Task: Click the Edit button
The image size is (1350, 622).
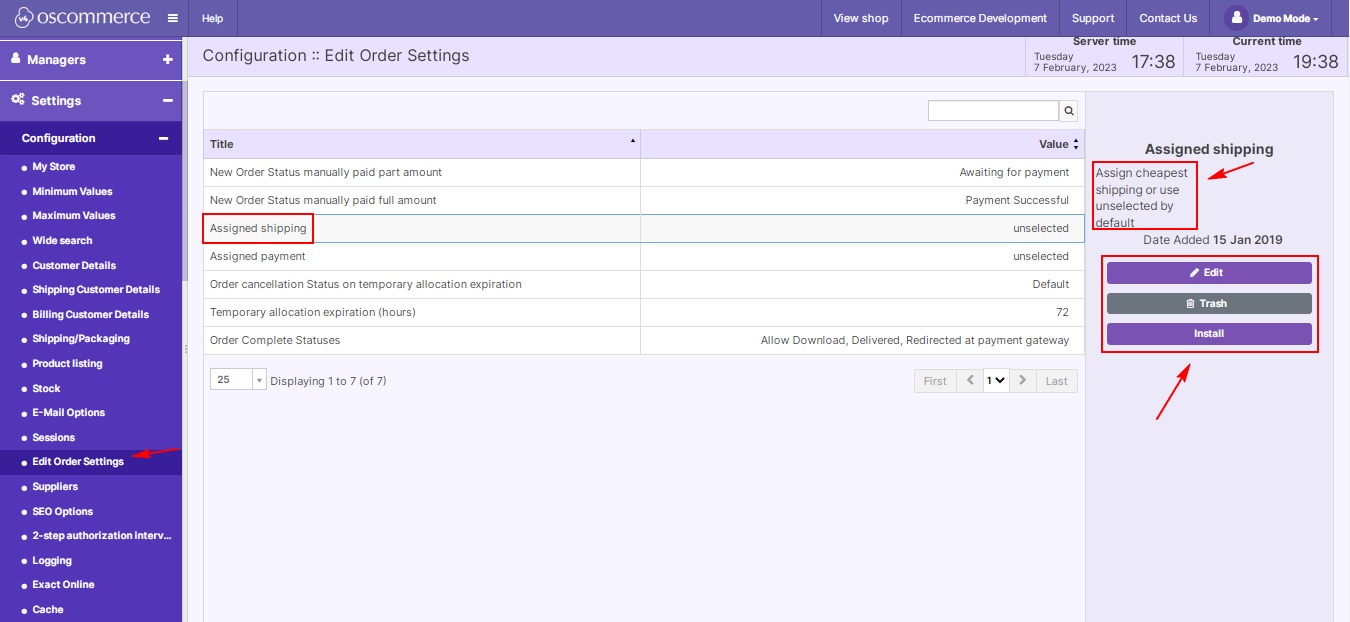Action: [x=1208, y=273]
